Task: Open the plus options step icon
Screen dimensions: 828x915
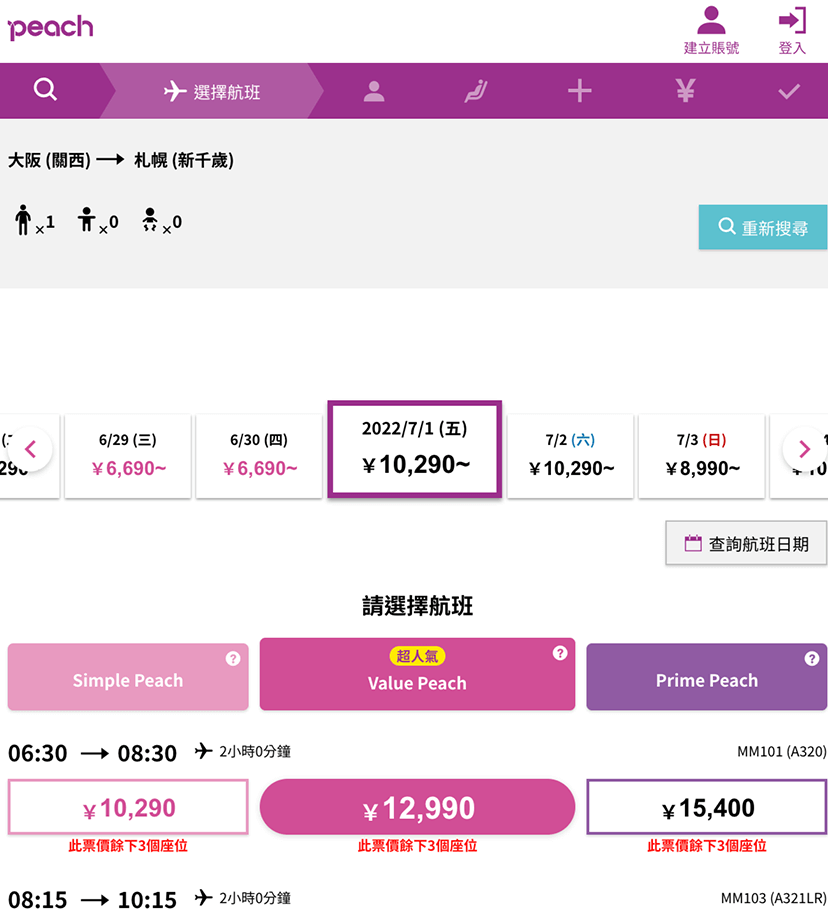Action: (x=579, y=91)
